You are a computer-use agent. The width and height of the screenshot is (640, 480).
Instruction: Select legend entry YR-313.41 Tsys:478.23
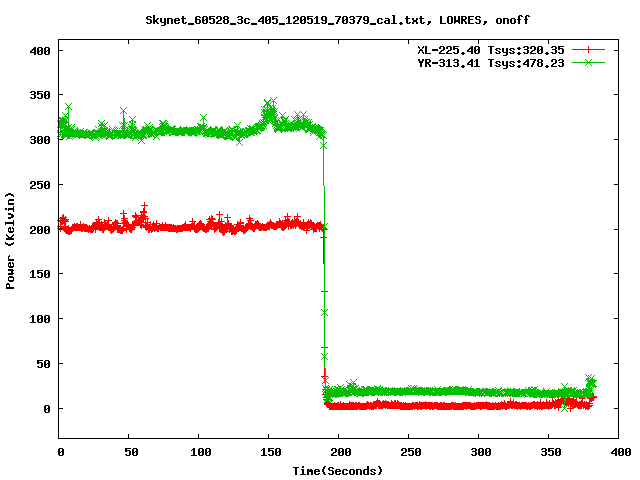click(491, 63)
